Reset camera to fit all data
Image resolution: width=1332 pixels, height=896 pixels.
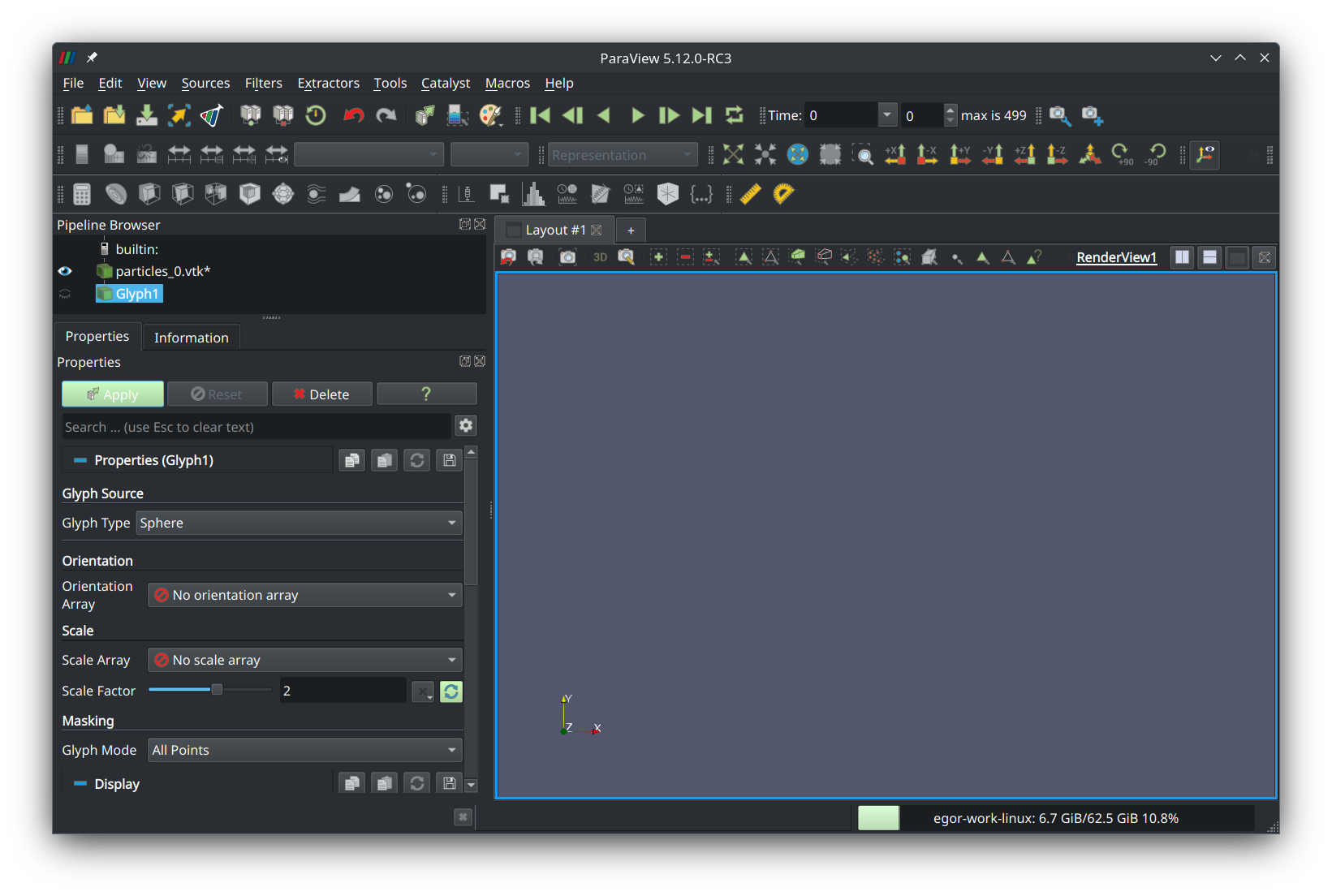(x=733, y=154)
